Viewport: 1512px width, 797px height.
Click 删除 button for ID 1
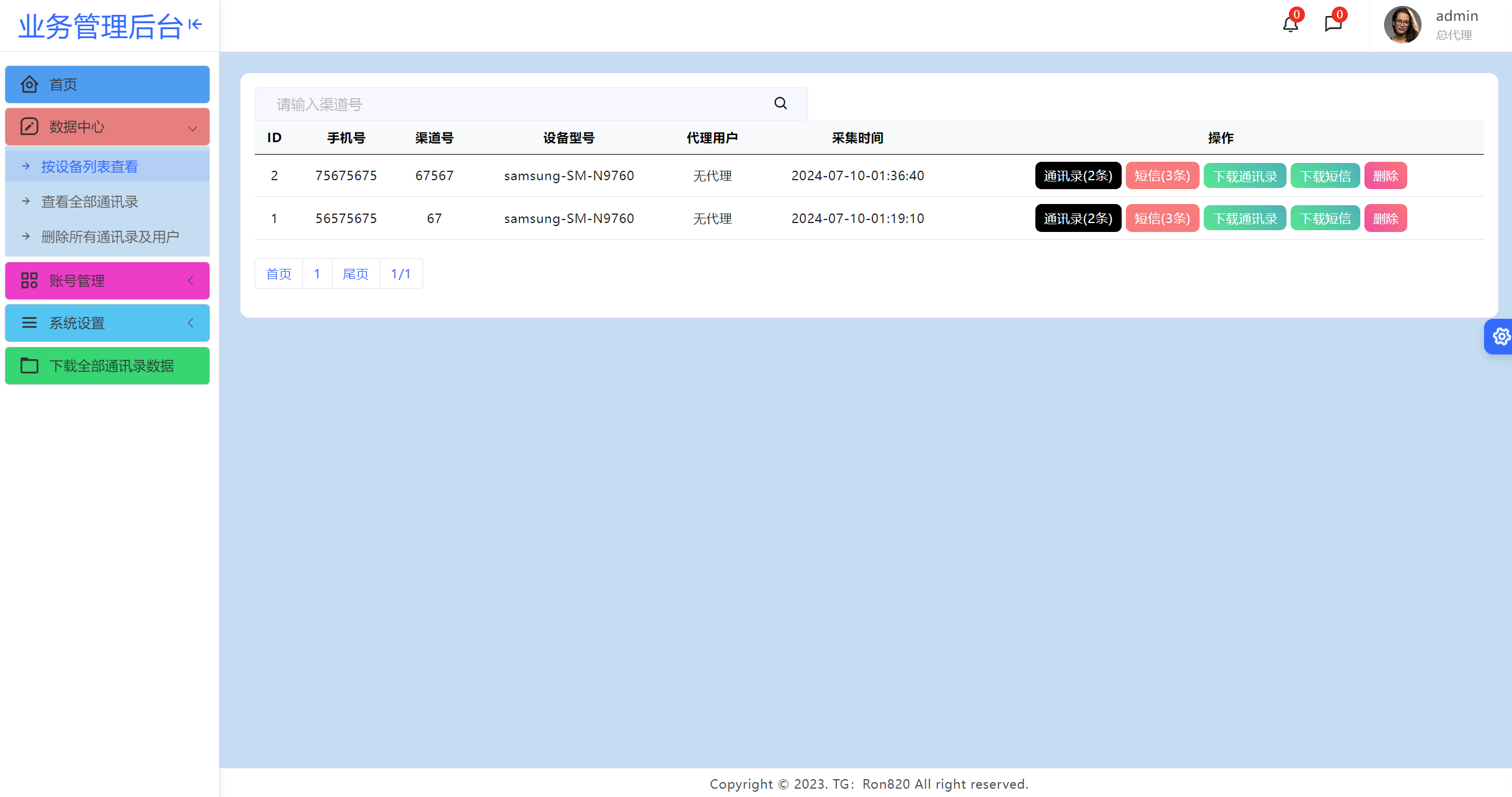click(x=1384, y=217)
